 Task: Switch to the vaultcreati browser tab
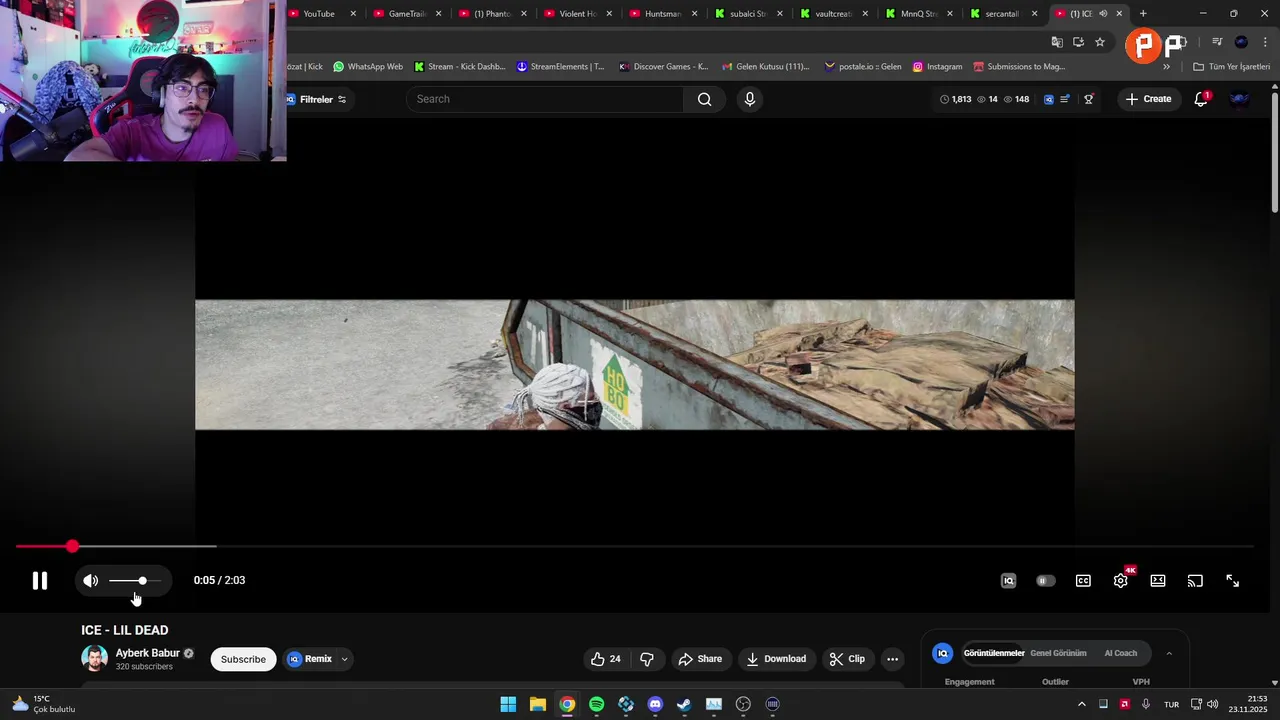833,14
